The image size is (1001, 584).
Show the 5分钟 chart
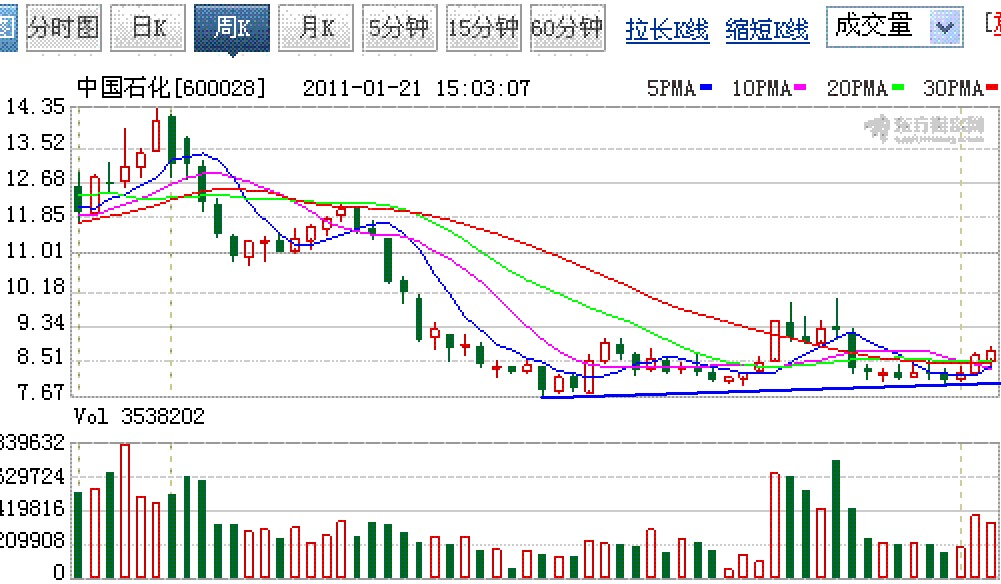click(x=400, y=28)
